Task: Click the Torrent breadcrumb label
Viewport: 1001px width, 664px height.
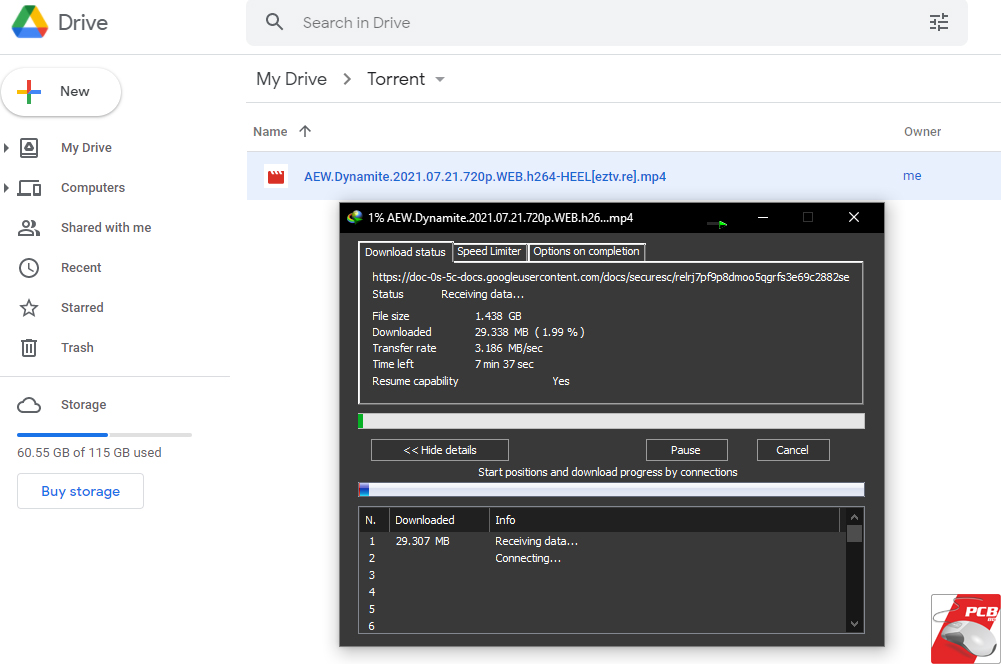Action: (396, 79)
